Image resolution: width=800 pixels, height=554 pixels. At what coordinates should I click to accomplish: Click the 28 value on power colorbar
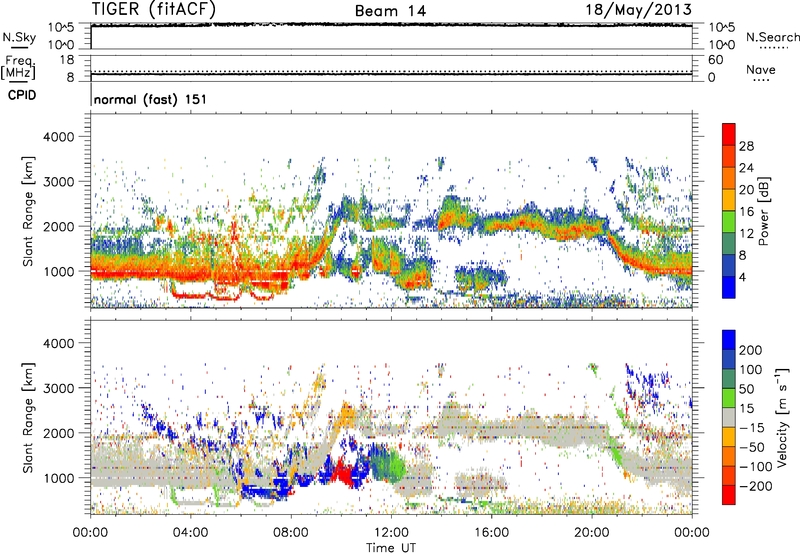[x=746, y=146]
